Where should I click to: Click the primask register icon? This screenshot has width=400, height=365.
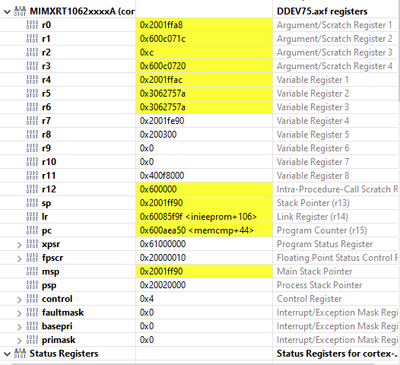[32, 340]
